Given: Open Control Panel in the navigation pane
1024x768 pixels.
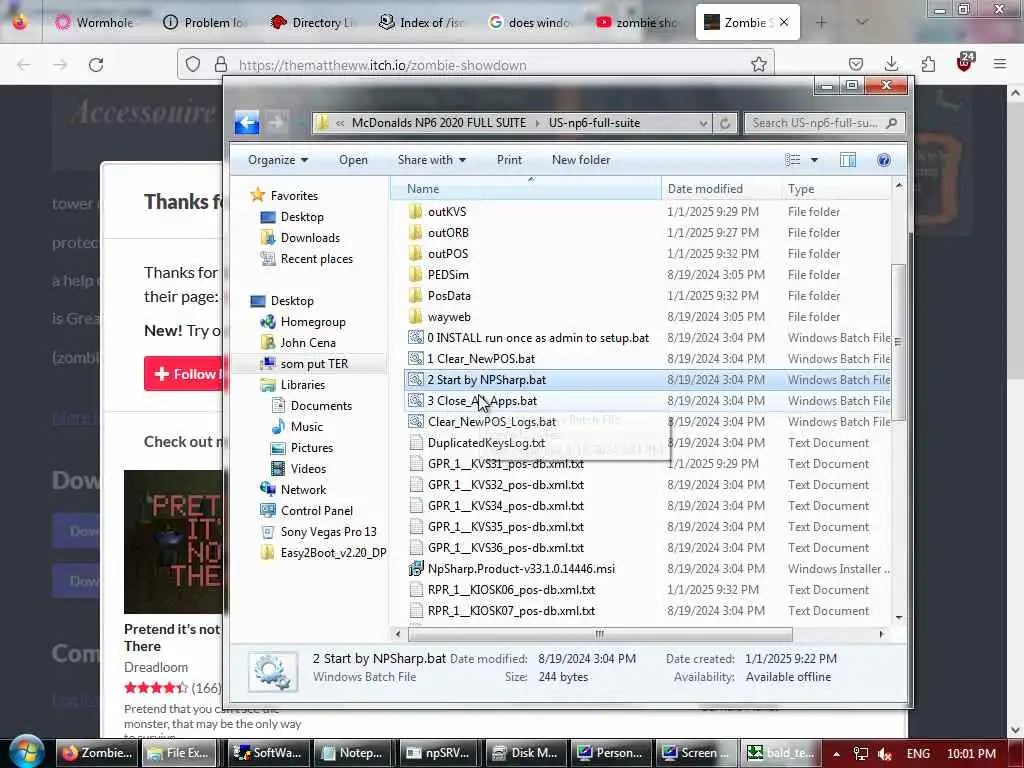Looking at the screenshot, I should point(317,511).
